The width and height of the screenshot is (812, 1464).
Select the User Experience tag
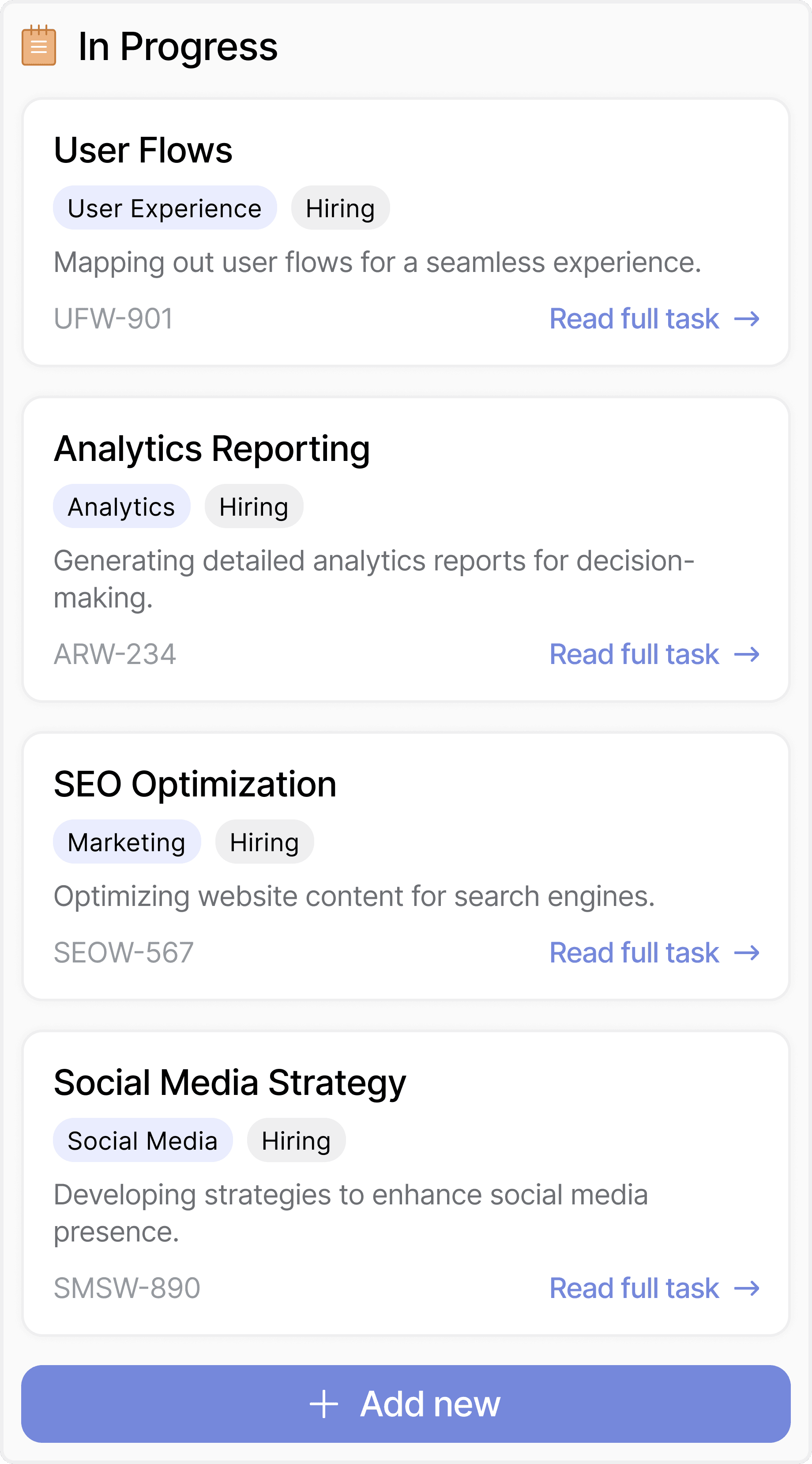coord(165,208)
